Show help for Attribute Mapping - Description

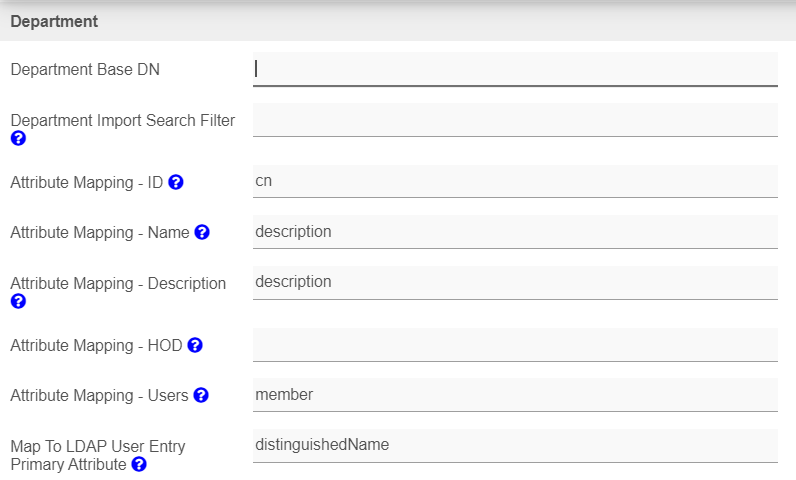[18, 301]
